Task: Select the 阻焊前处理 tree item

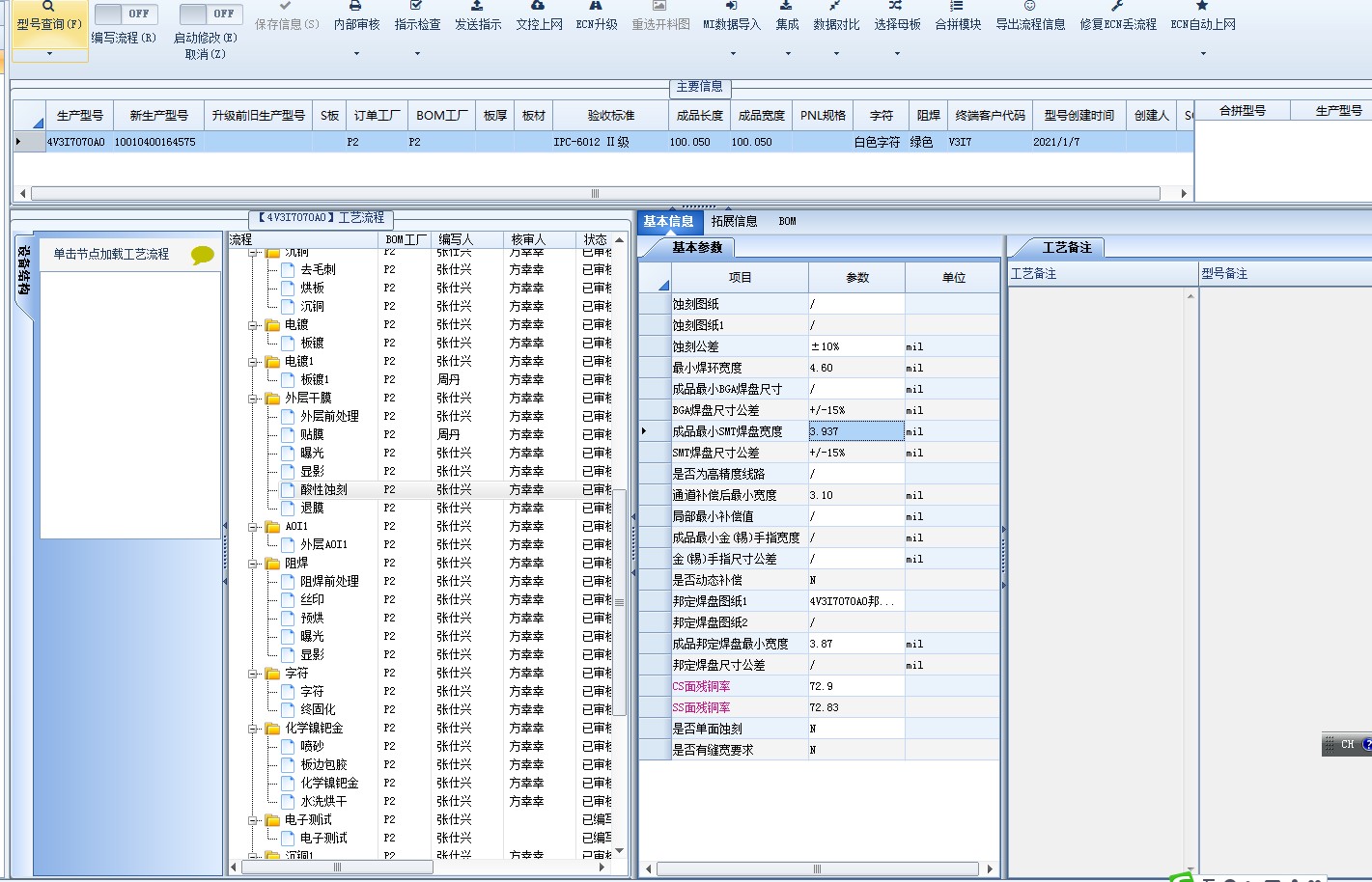Action: 329,582
